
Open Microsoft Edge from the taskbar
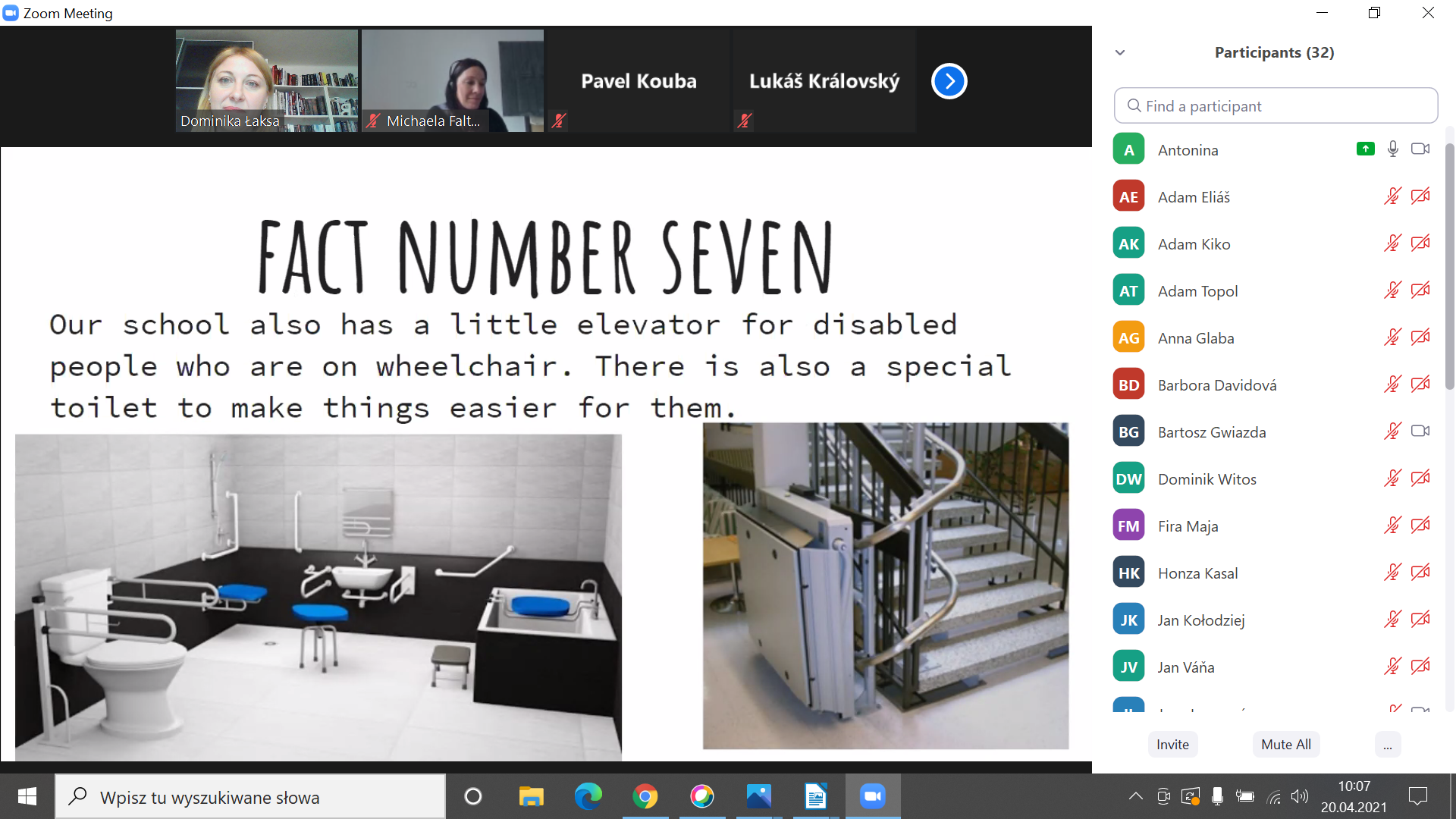[x=588, y=796]
